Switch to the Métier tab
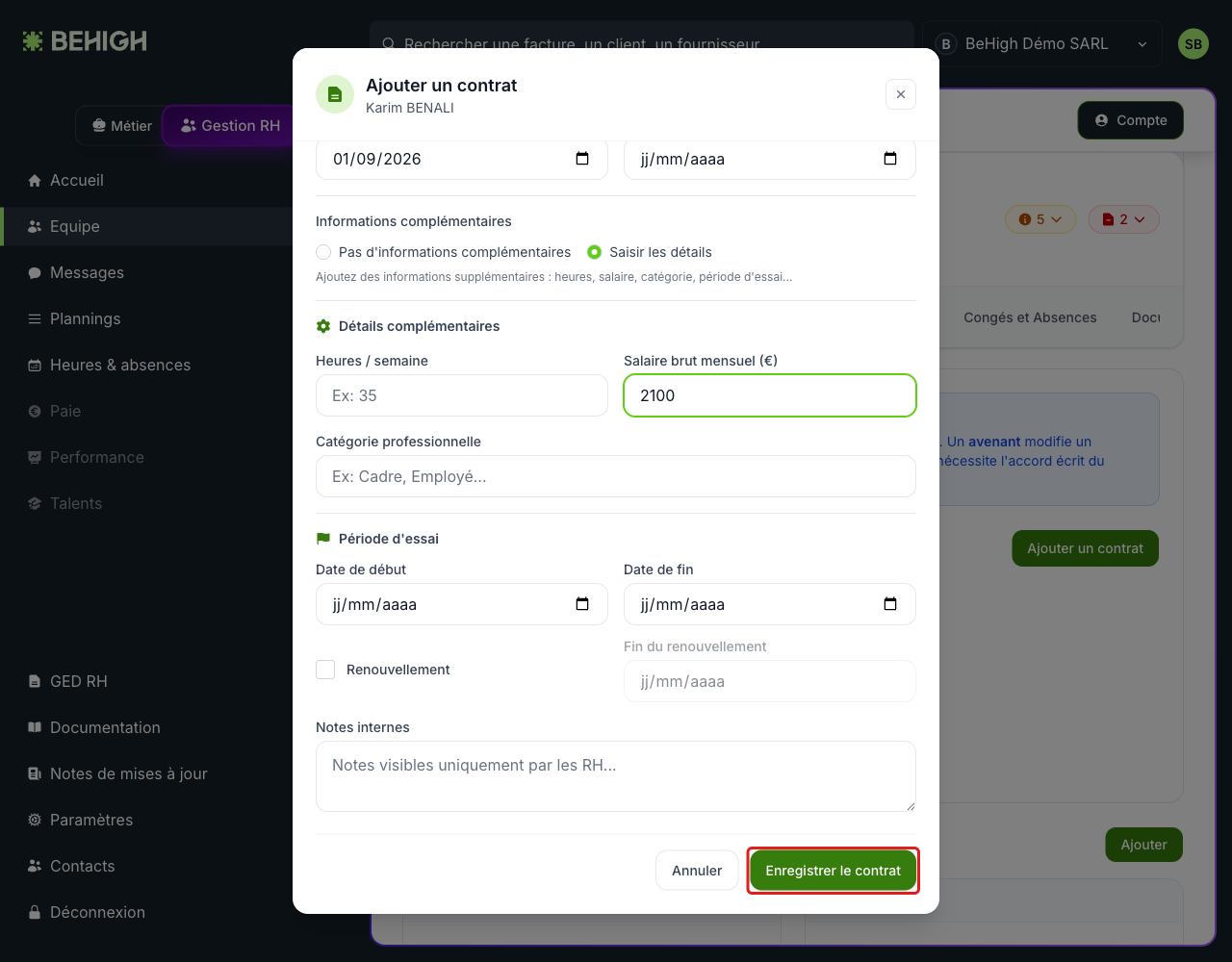 (121, 126)
